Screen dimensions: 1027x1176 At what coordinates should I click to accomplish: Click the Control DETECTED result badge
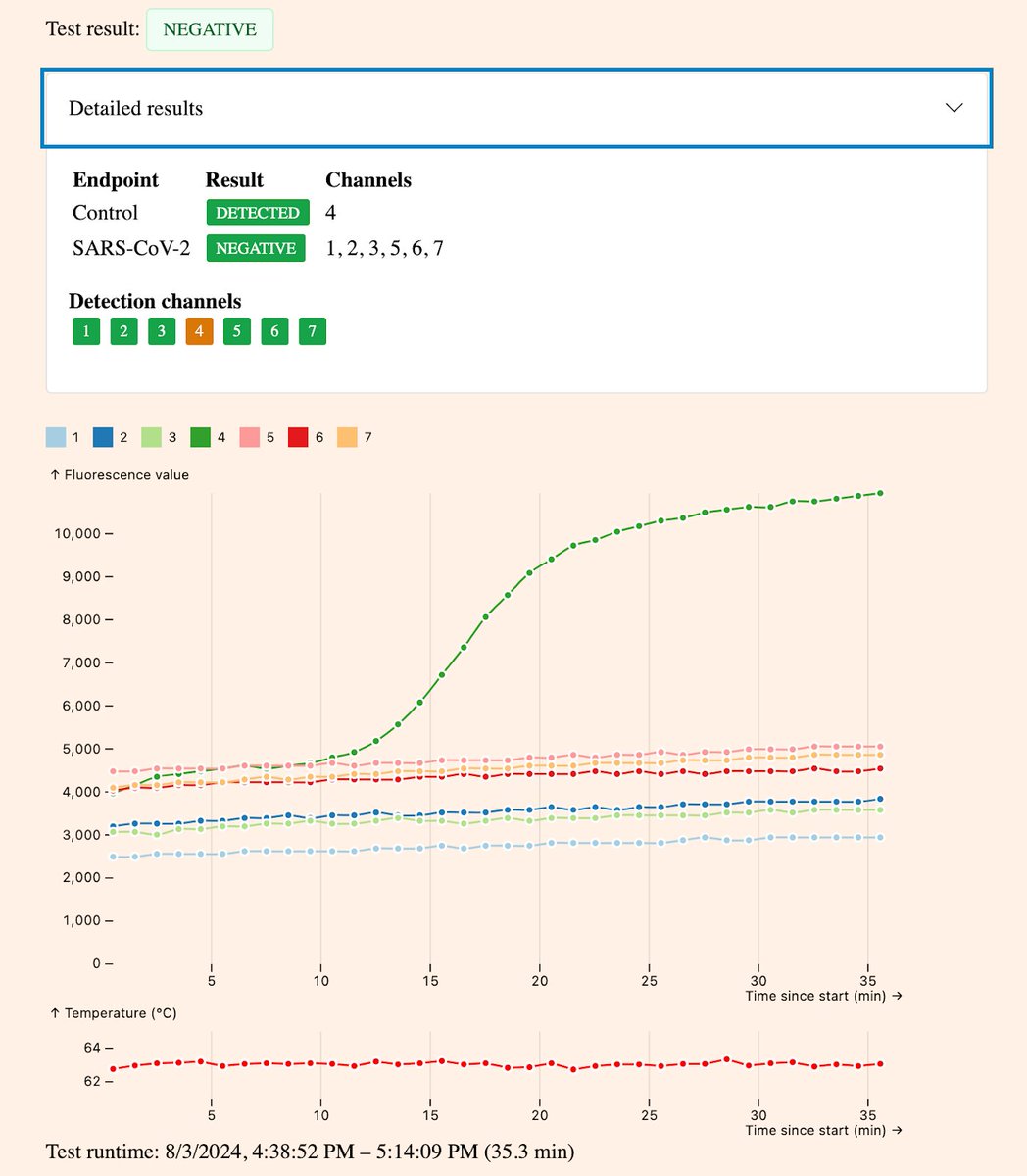coord(258,213)
